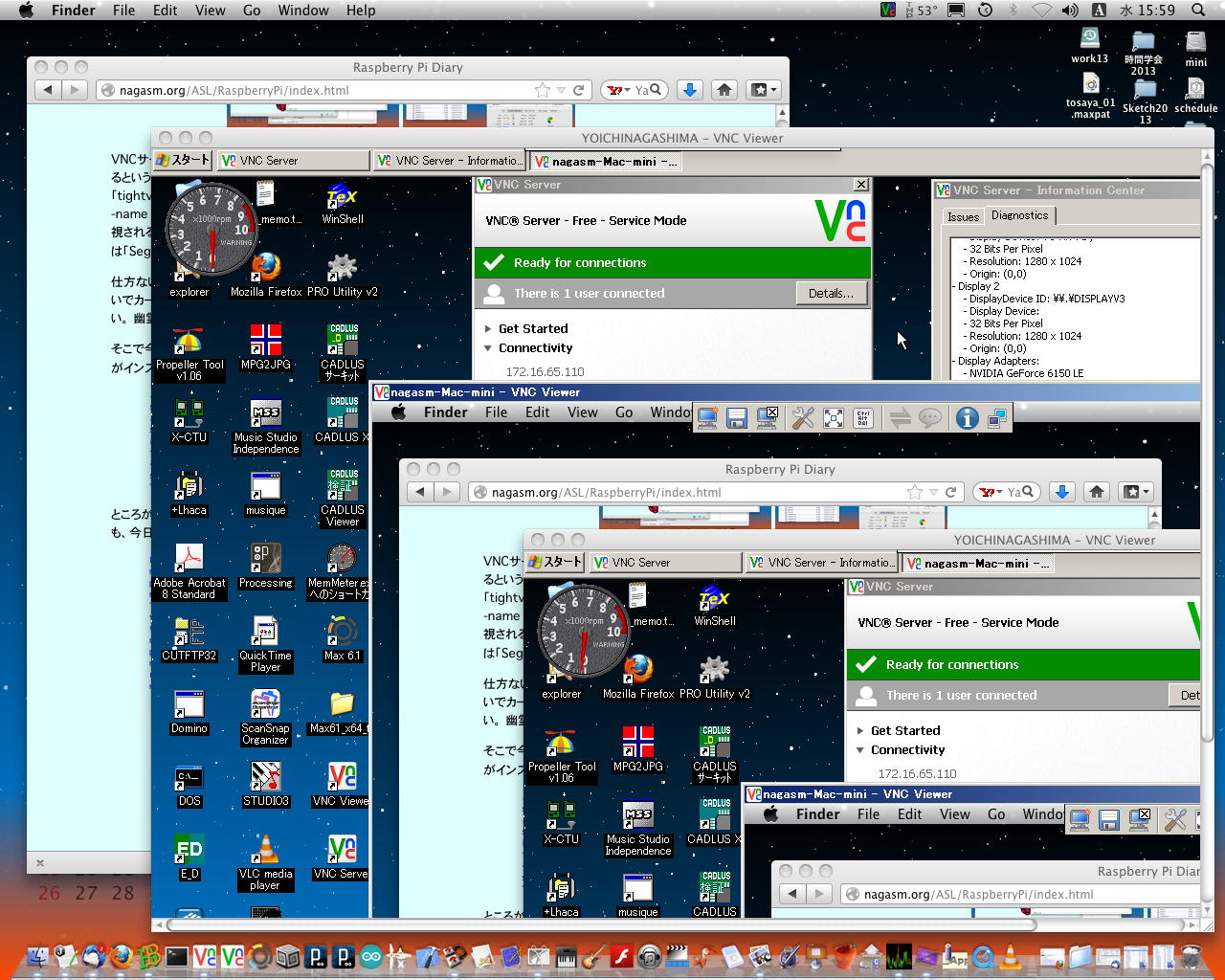Open the bookmarks menu button in the outermost Firefox window

763,90
